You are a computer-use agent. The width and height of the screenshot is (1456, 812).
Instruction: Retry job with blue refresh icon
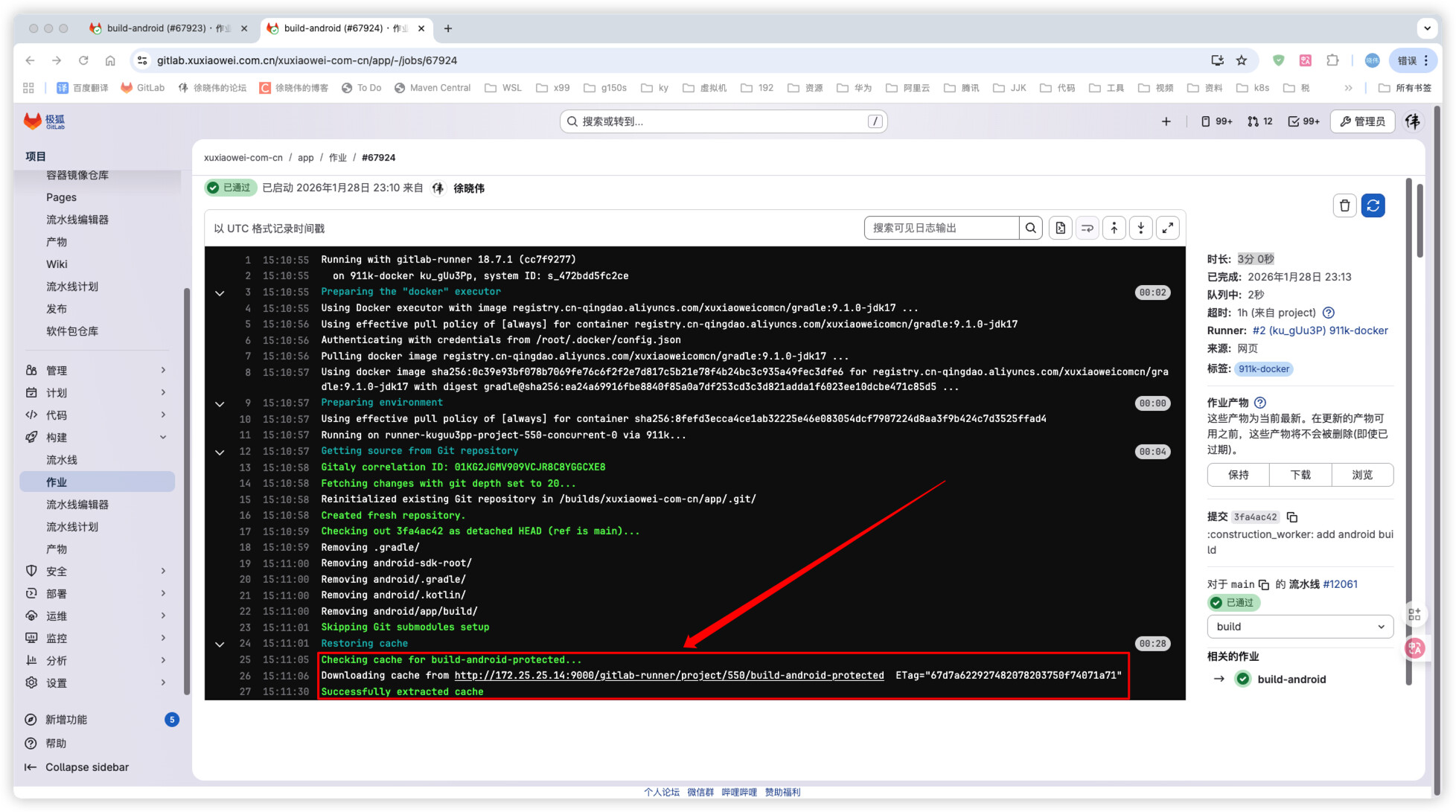click(x=1373, y=205)
